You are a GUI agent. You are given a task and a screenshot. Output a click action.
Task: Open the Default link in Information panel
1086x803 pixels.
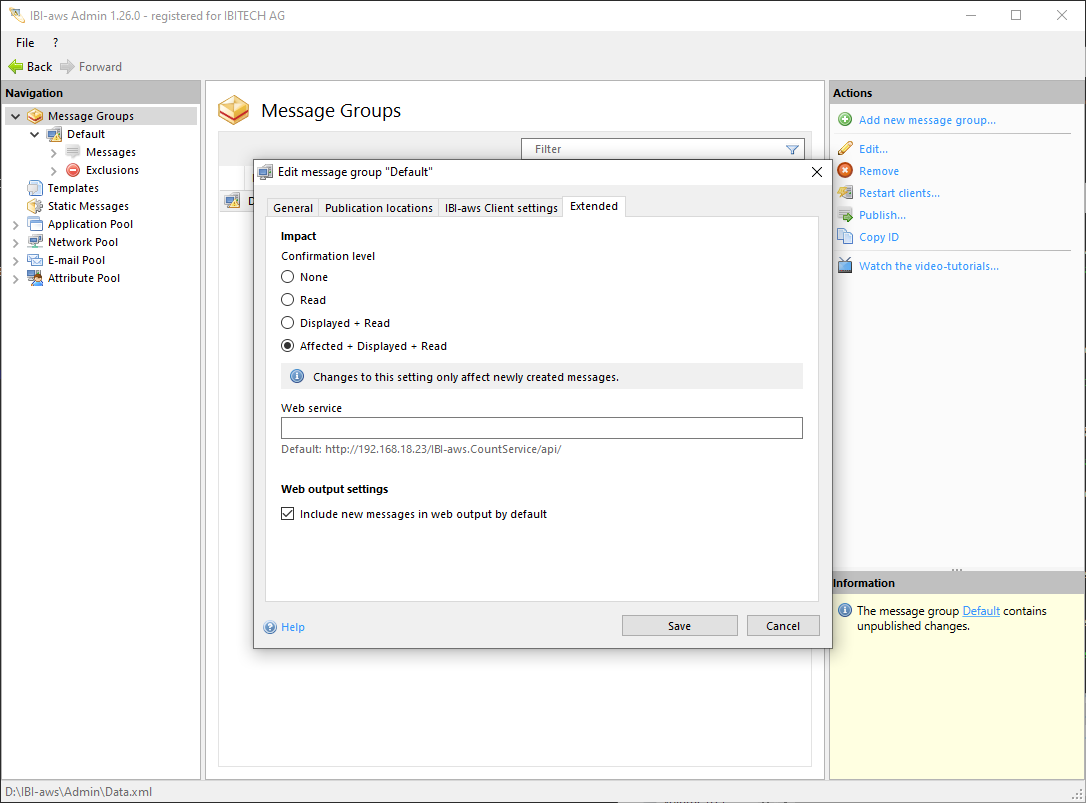click(980, 611)
